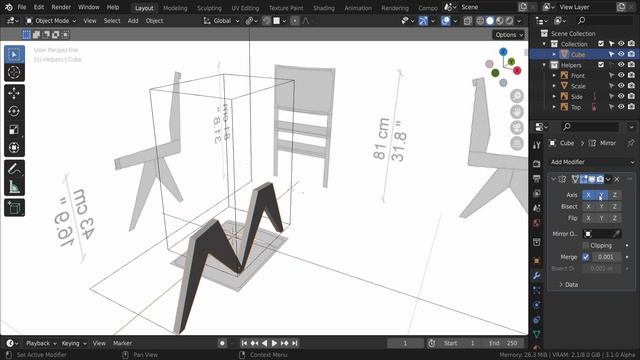
Task: Switch to wireframe viewport shading
Action: click(480, 20)
